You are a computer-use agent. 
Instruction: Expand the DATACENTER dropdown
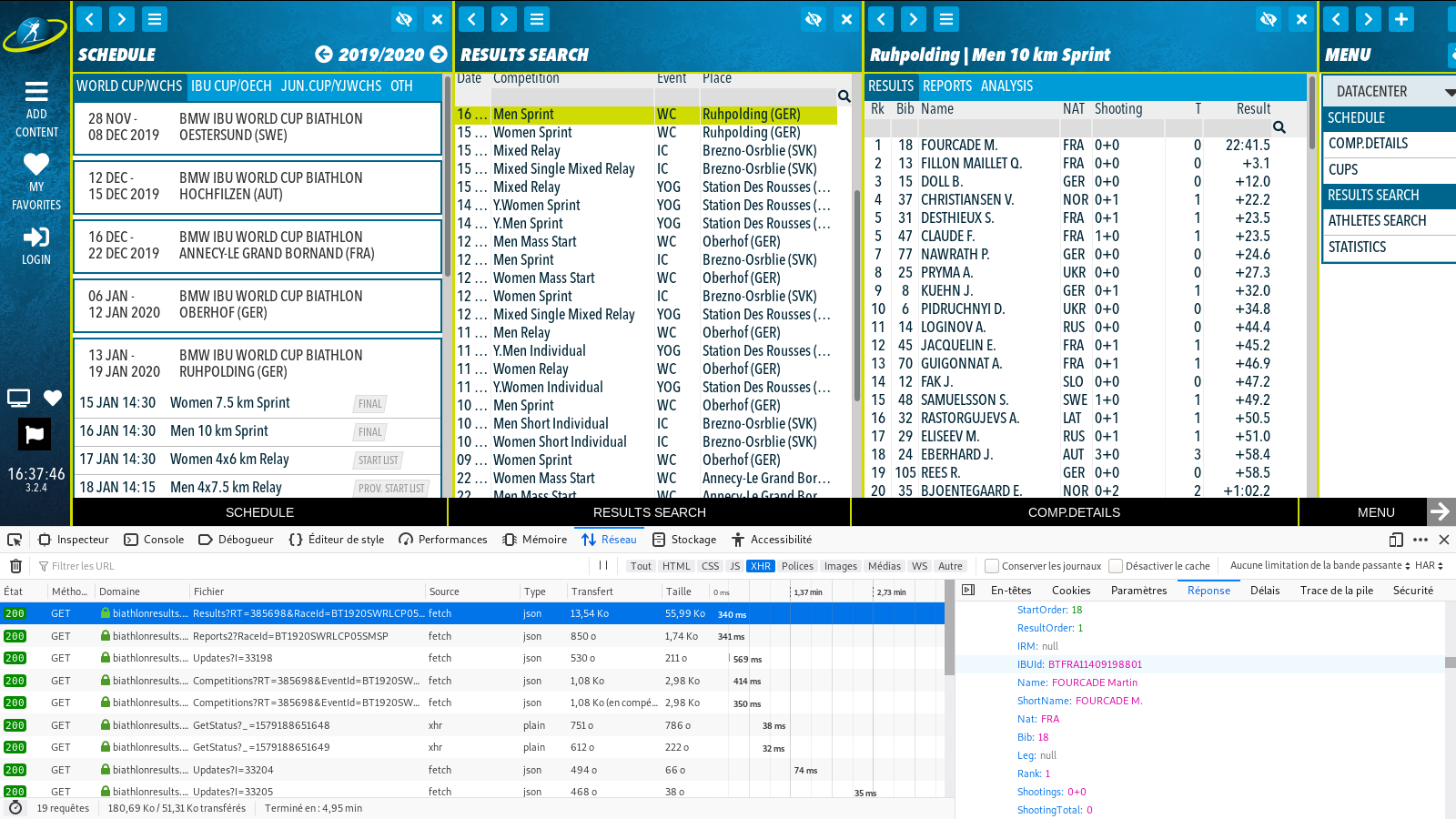coord(1450,91)
